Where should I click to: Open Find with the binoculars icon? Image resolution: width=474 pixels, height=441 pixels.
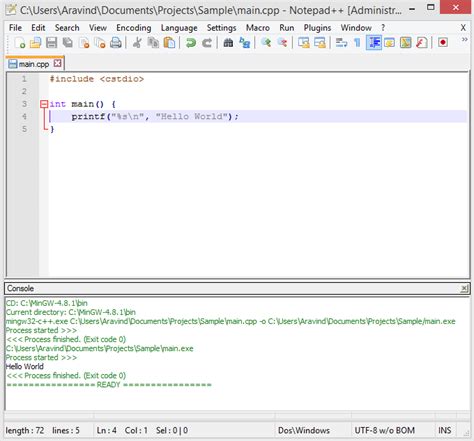(x=228, y=43)
